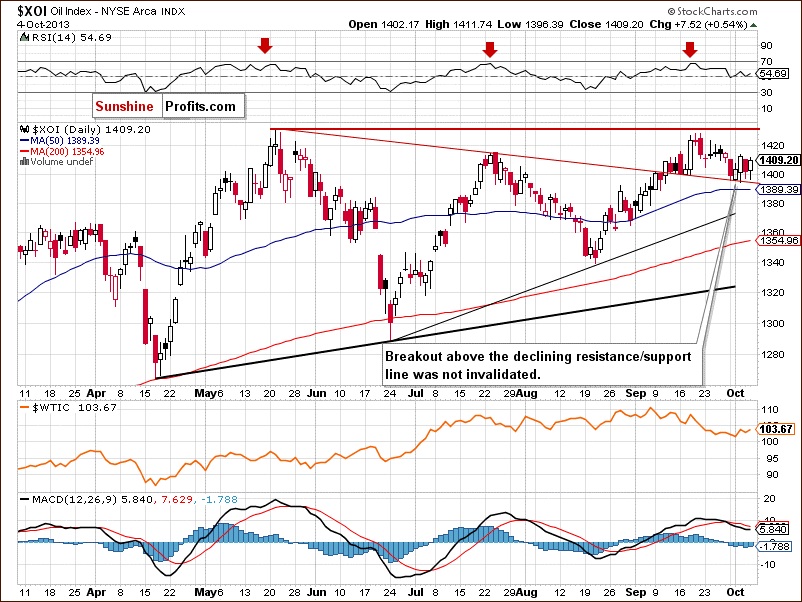
Task: Select the MA(50) 1389.39 legend label
Action: [65, 141]
